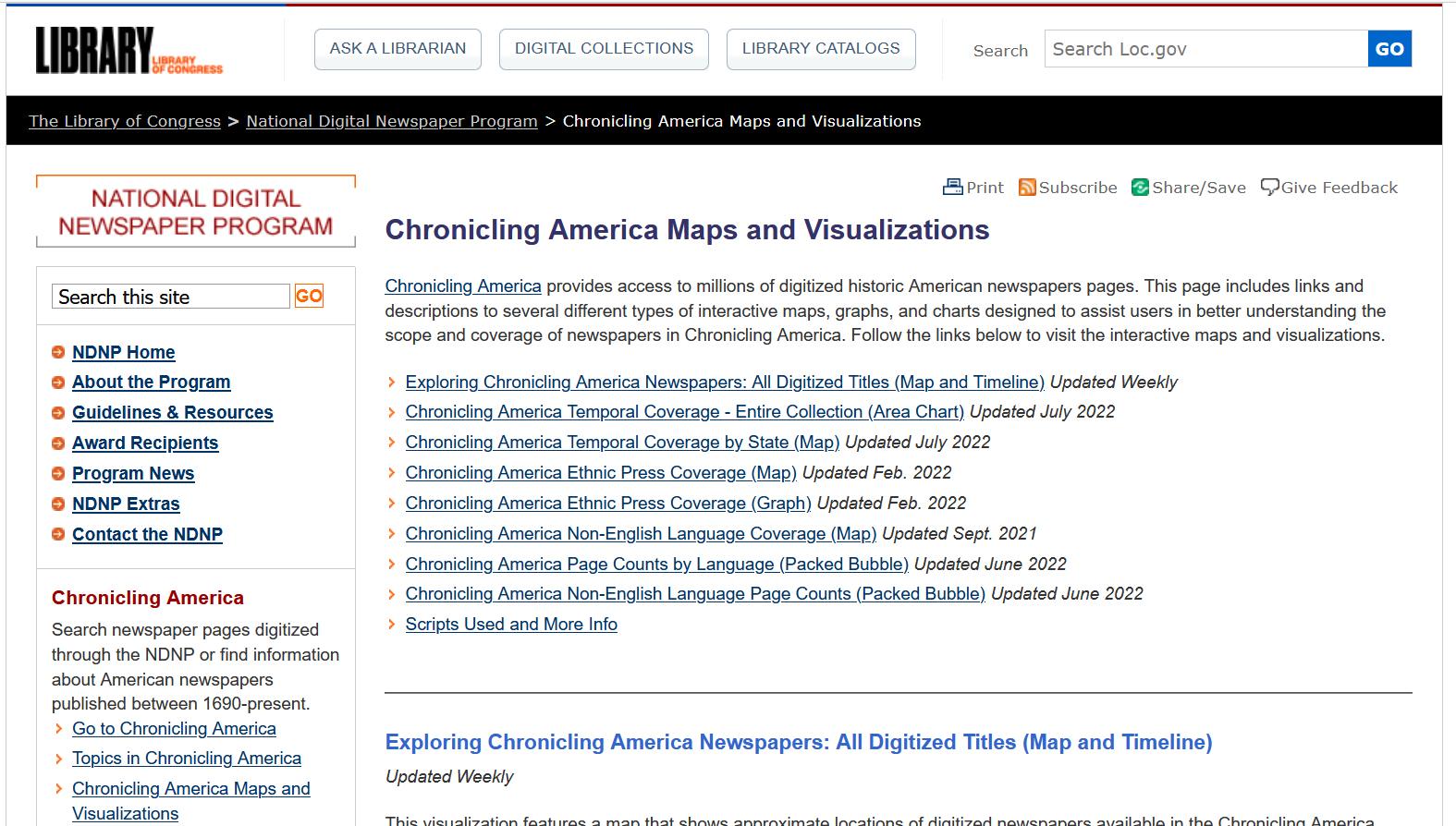Click the orange GO site search button
1456x826 pixels.
coord(309,297)
